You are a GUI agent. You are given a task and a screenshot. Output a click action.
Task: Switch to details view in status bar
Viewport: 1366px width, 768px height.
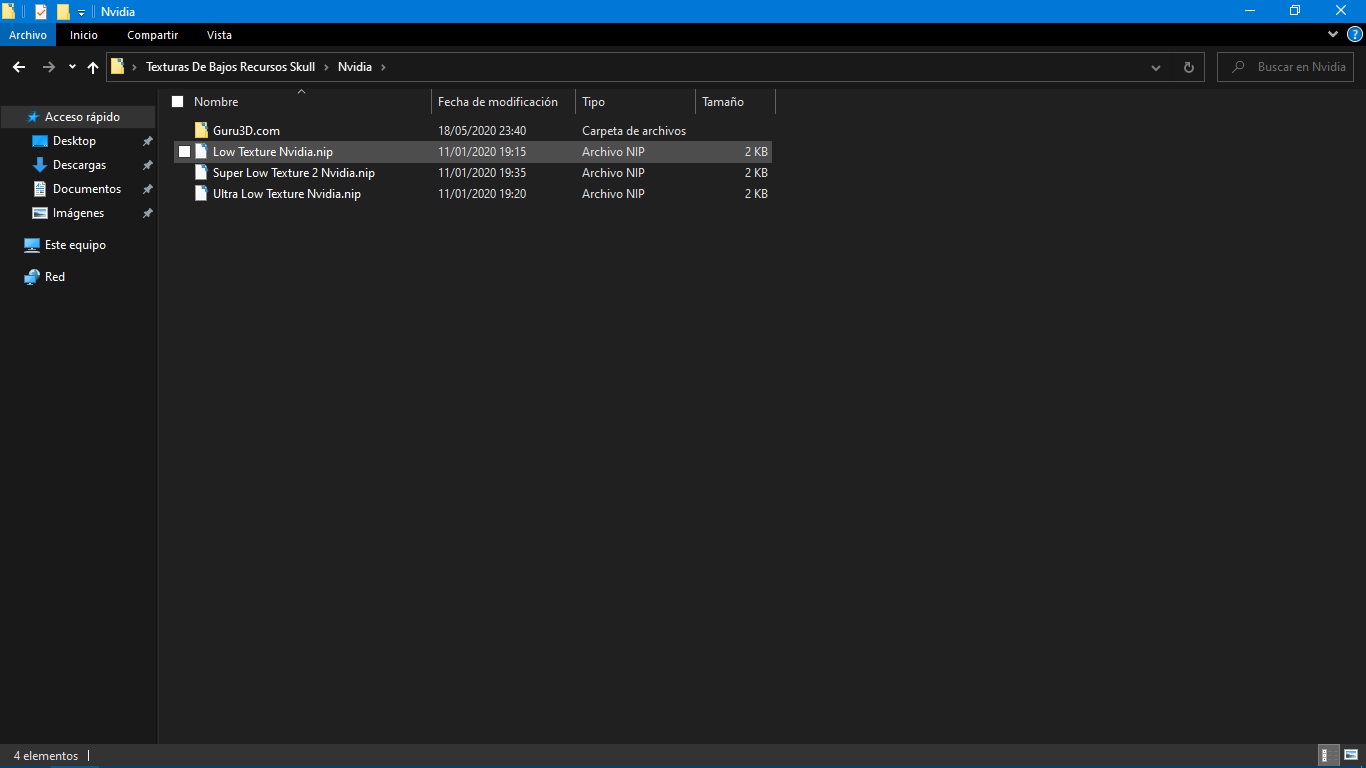tap(1329, 756)
